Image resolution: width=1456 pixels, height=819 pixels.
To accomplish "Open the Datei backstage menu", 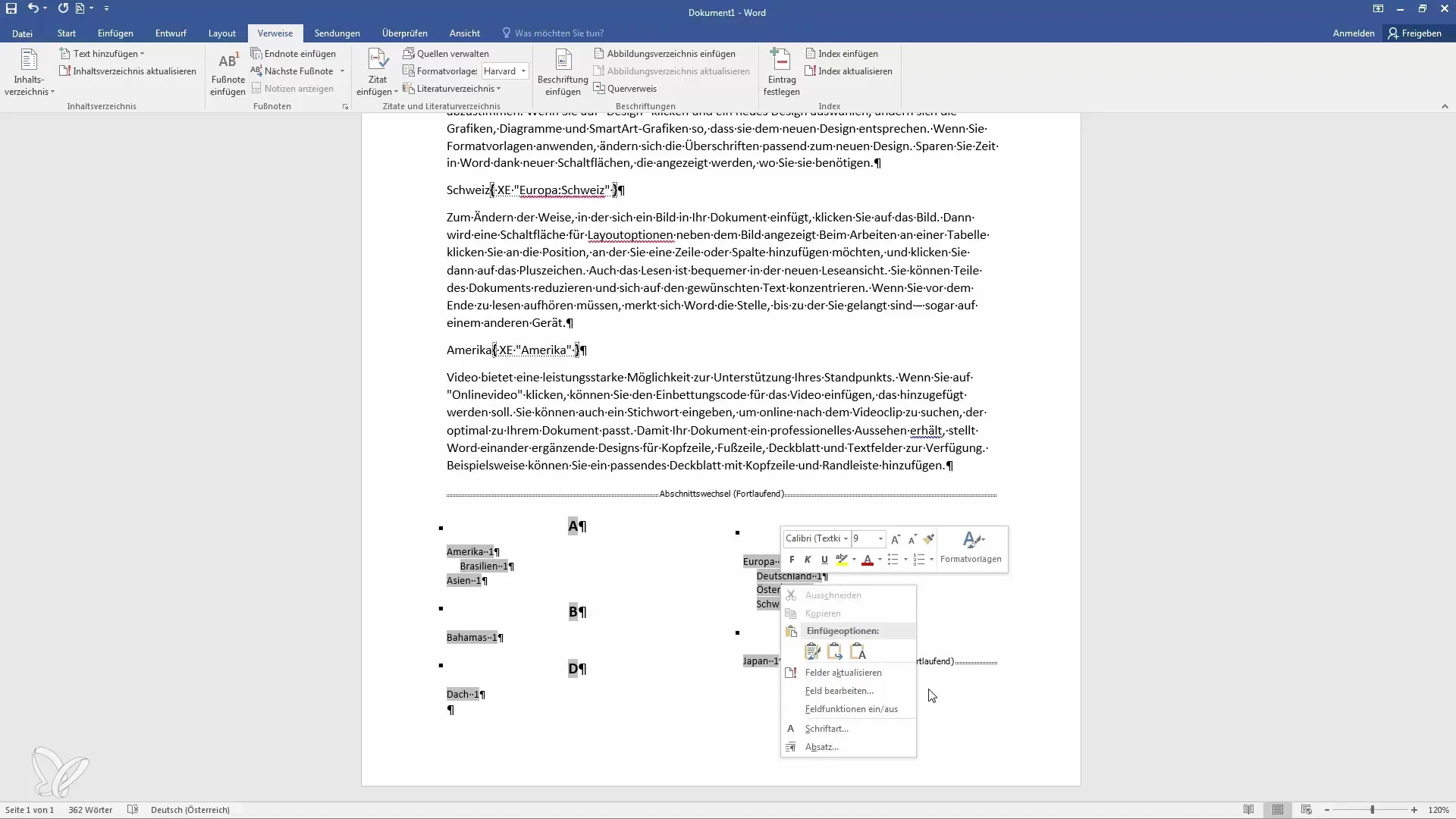I will click(22, 33).
